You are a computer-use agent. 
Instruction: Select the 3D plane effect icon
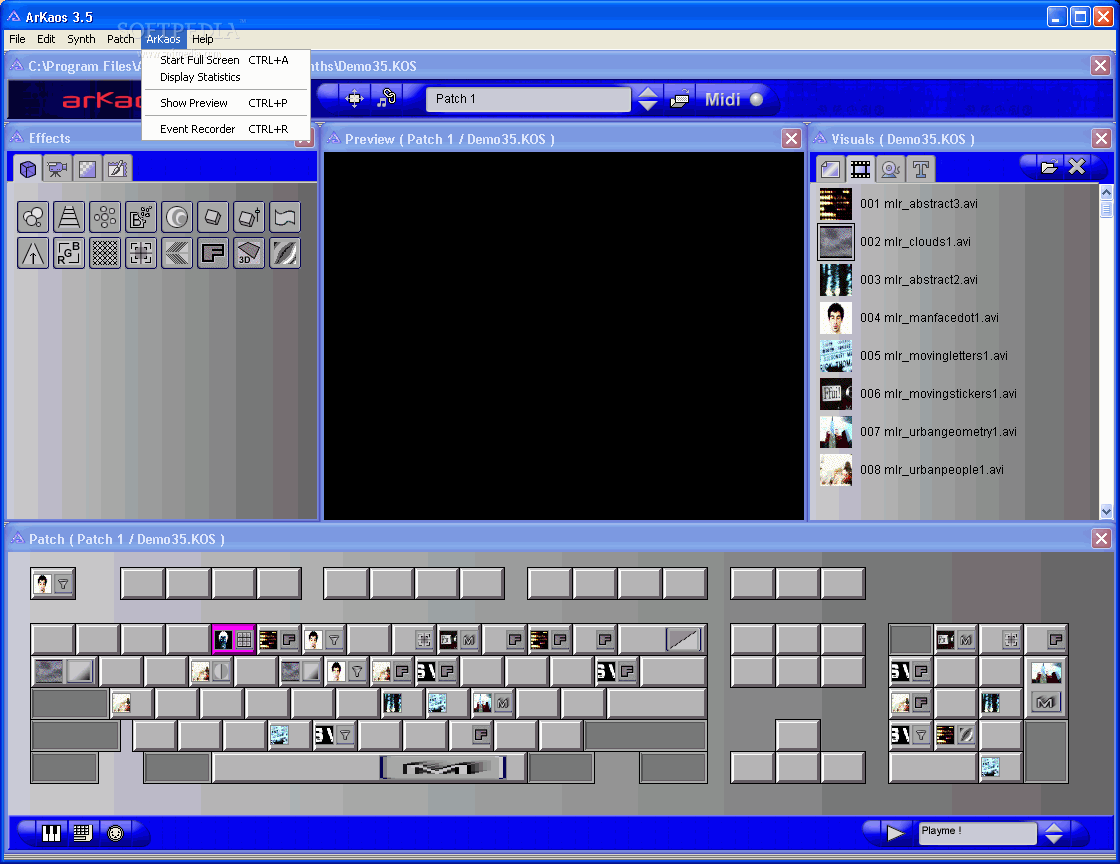tap(249, 253)
